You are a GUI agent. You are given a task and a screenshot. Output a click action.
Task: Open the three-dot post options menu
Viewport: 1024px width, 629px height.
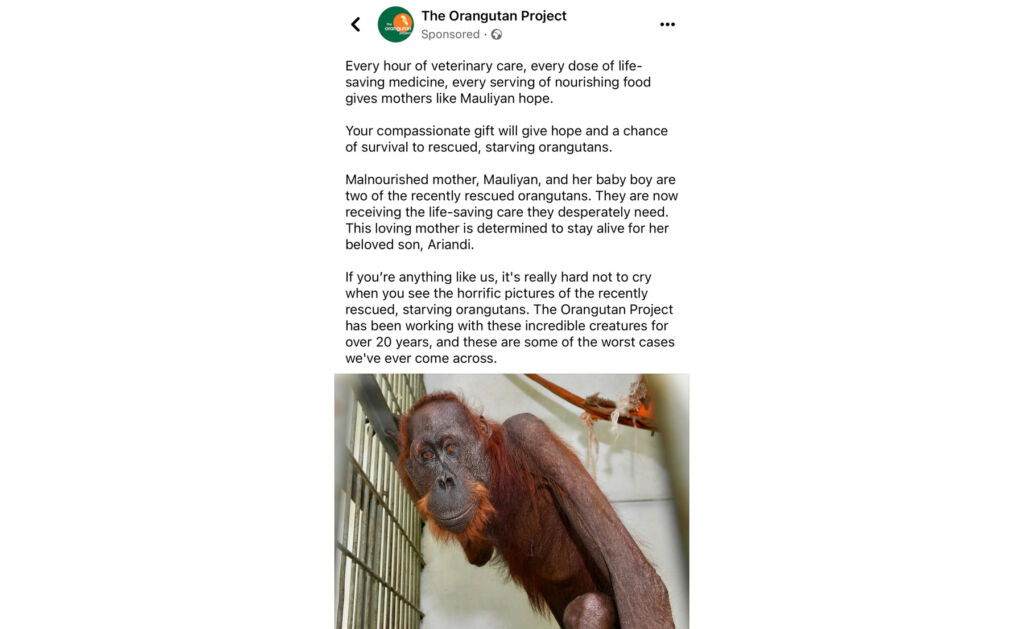pyautogui.click(x=667, y=25)
